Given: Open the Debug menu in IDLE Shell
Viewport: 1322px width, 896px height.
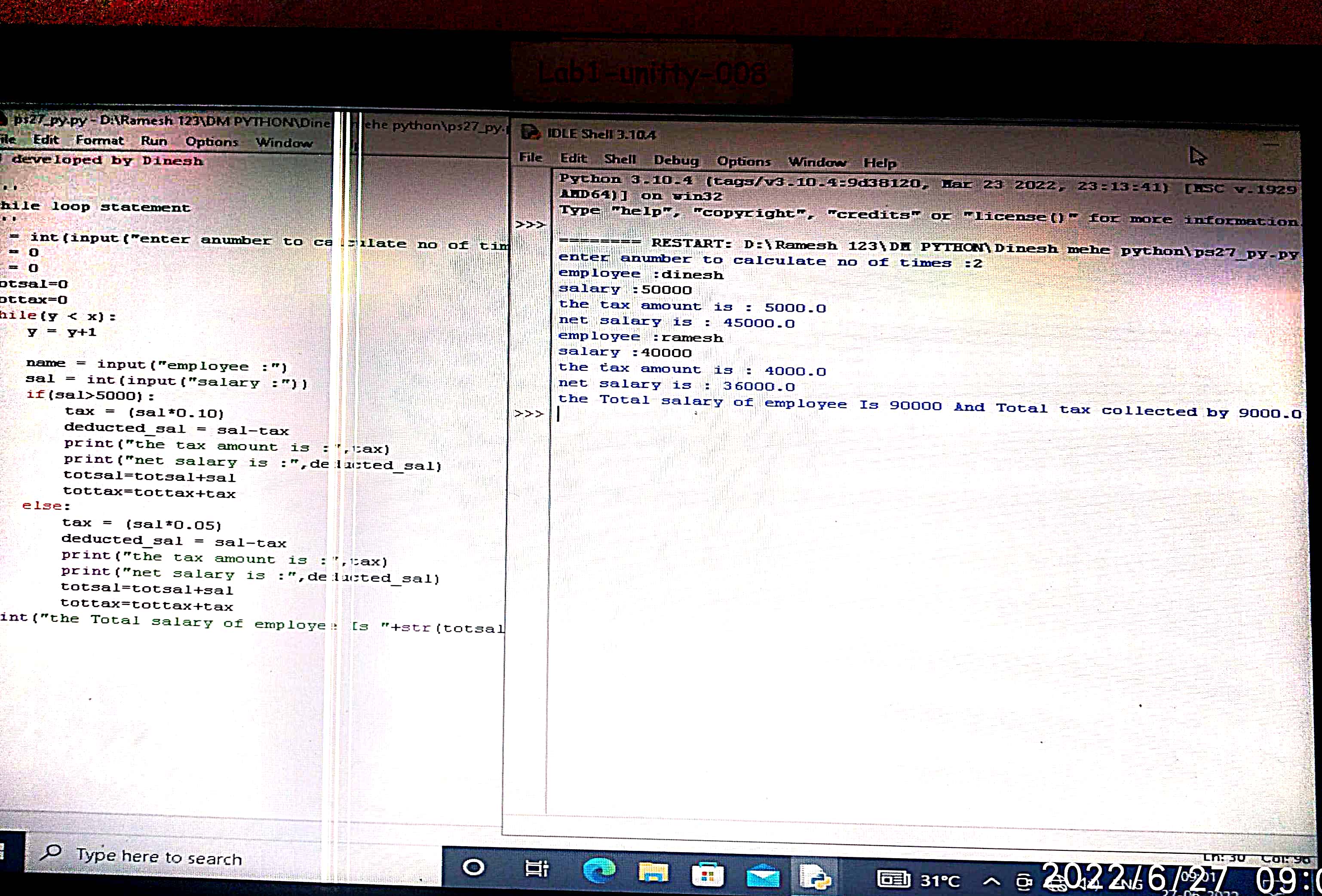Looking at the screenshot, I should tap(676, 160).
